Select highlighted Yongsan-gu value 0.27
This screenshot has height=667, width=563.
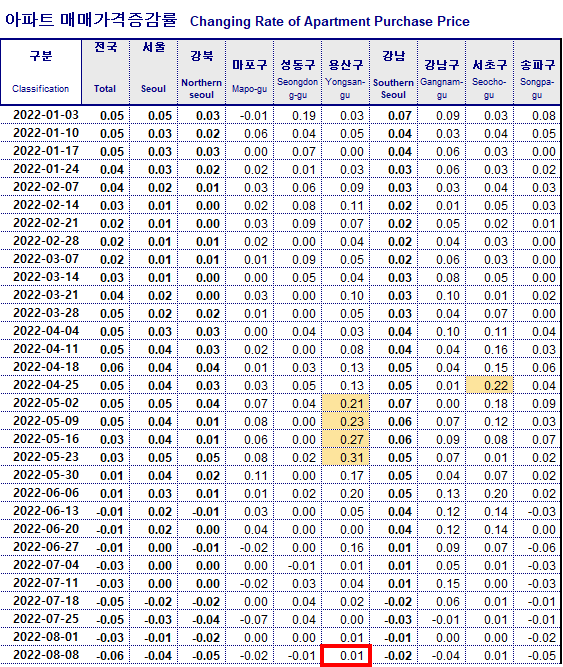tap(345, 439)
